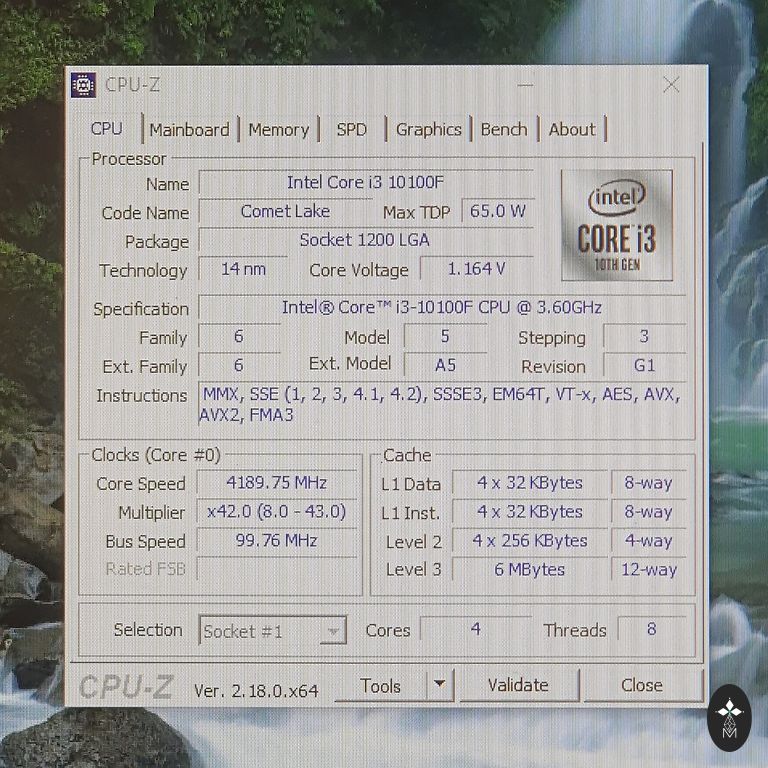Screen dimensions: 768x768
Task: Switch to the Mainboard tab
Action: (189, 129)
